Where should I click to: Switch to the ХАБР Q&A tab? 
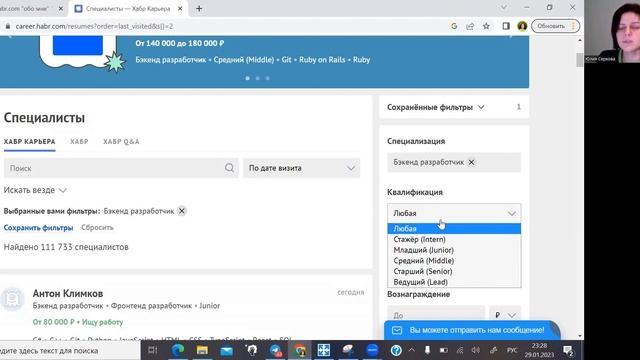click(x=121, y=142)
